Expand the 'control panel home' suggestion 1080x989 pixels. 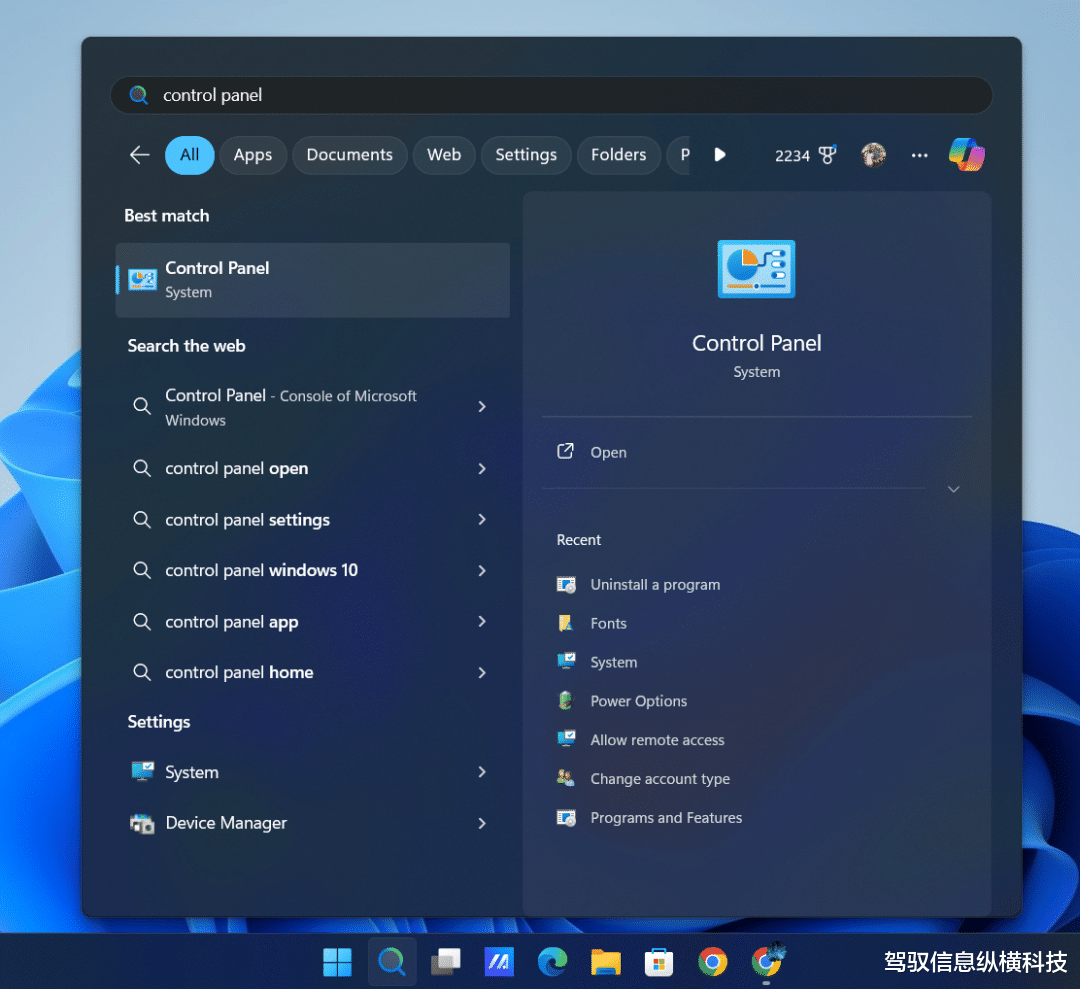point(482,672)
